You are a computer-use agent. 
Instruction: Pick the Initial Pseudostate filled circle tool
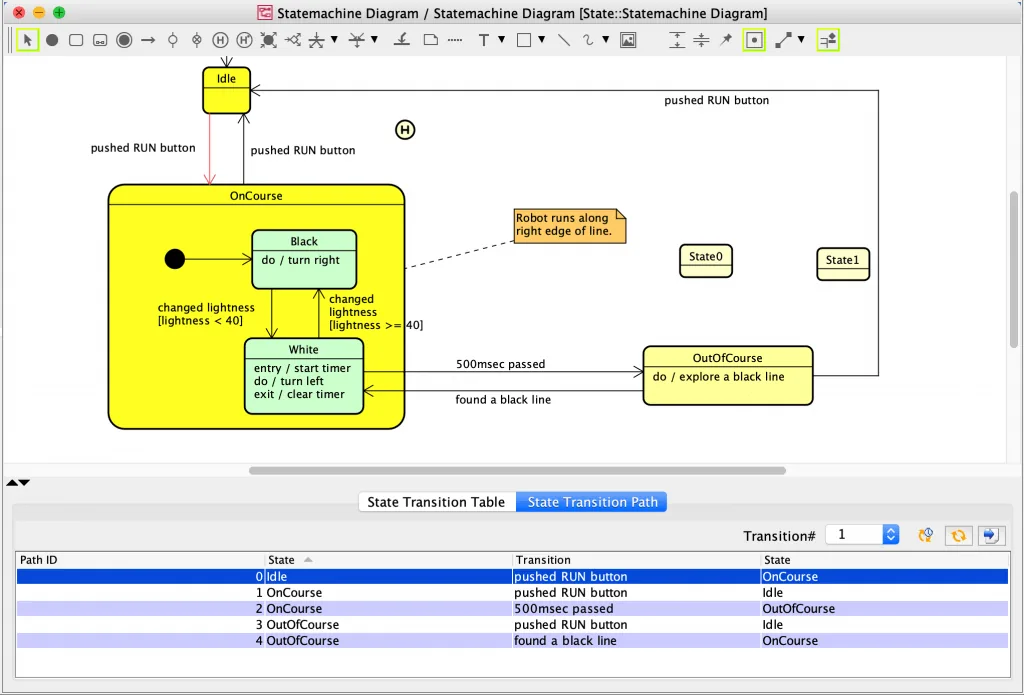click(x=52, y=40)
